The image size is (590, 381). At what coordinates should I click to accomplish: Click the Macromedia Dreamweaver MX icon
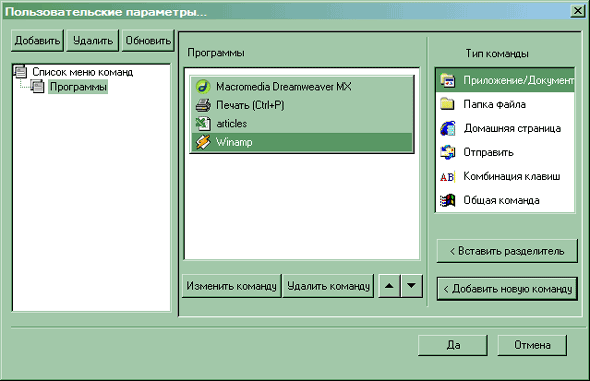pos(203,87)
